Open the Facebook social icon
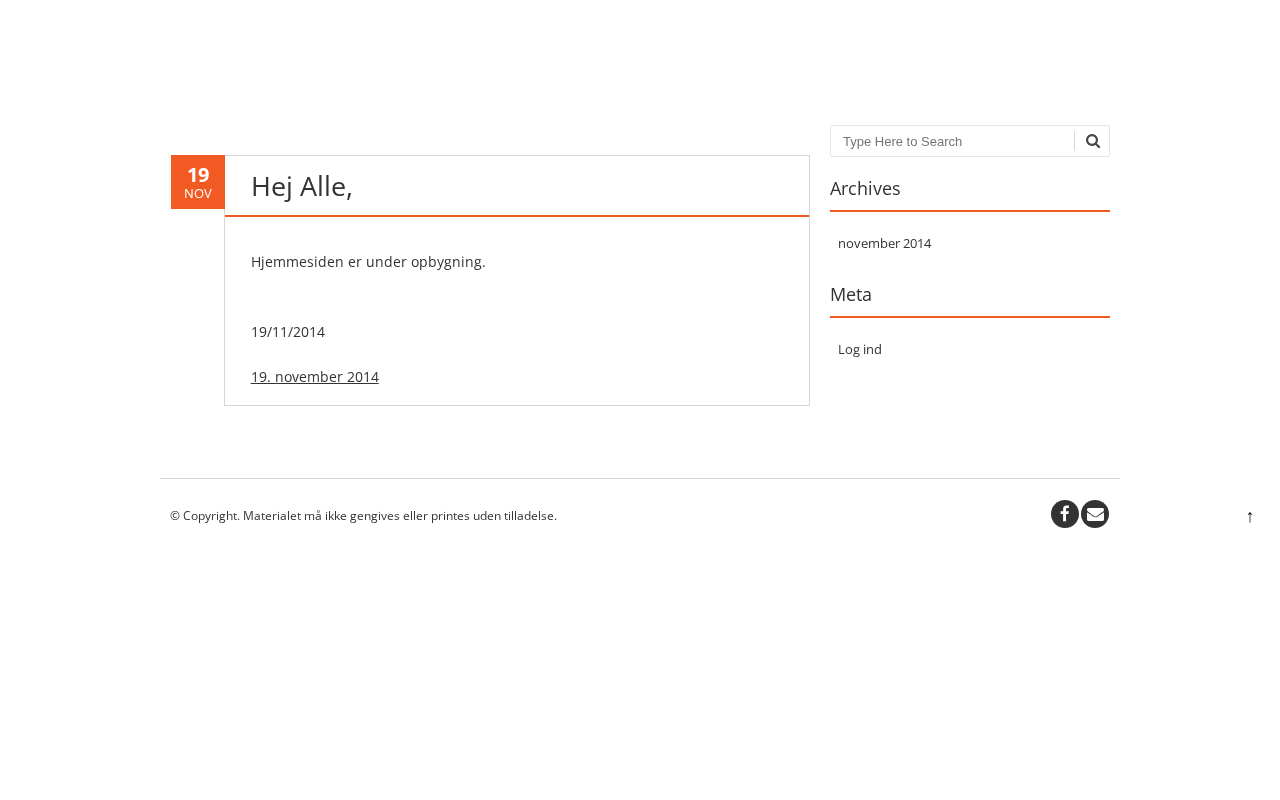 (1065, 514)
